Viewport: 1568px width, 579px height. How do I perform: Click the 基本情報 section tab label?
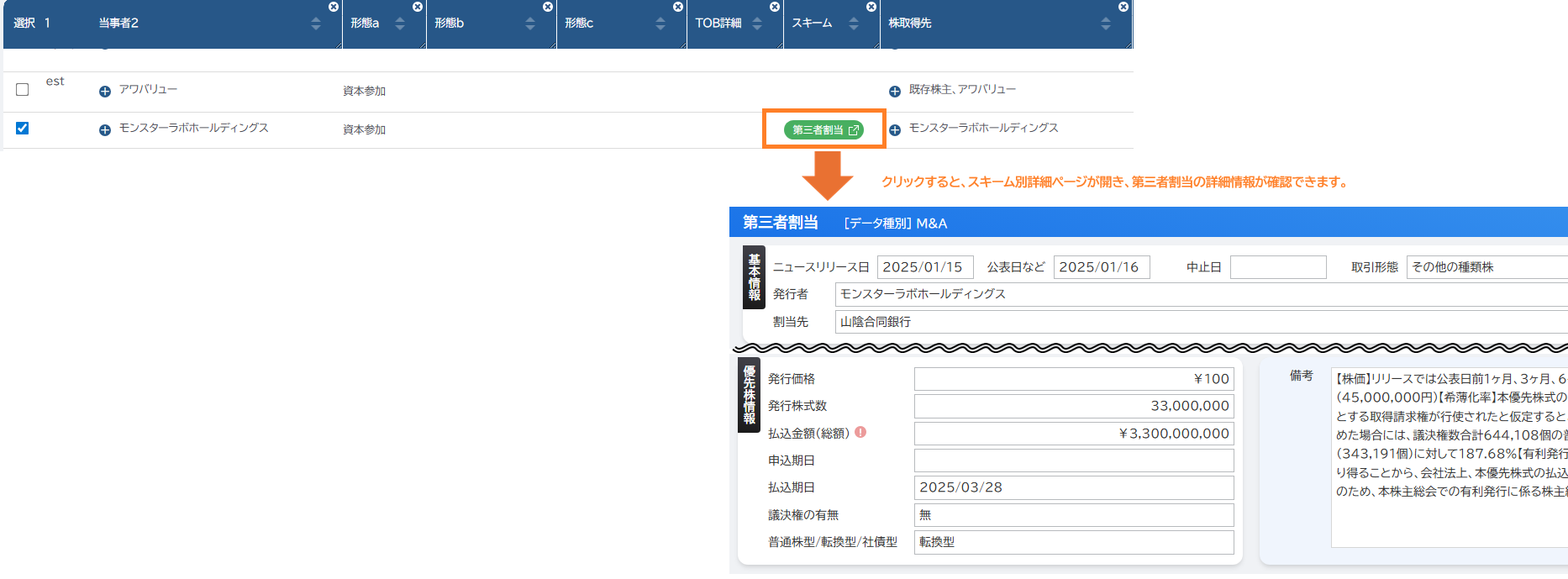pyautogui.click(x=754, y=277)
